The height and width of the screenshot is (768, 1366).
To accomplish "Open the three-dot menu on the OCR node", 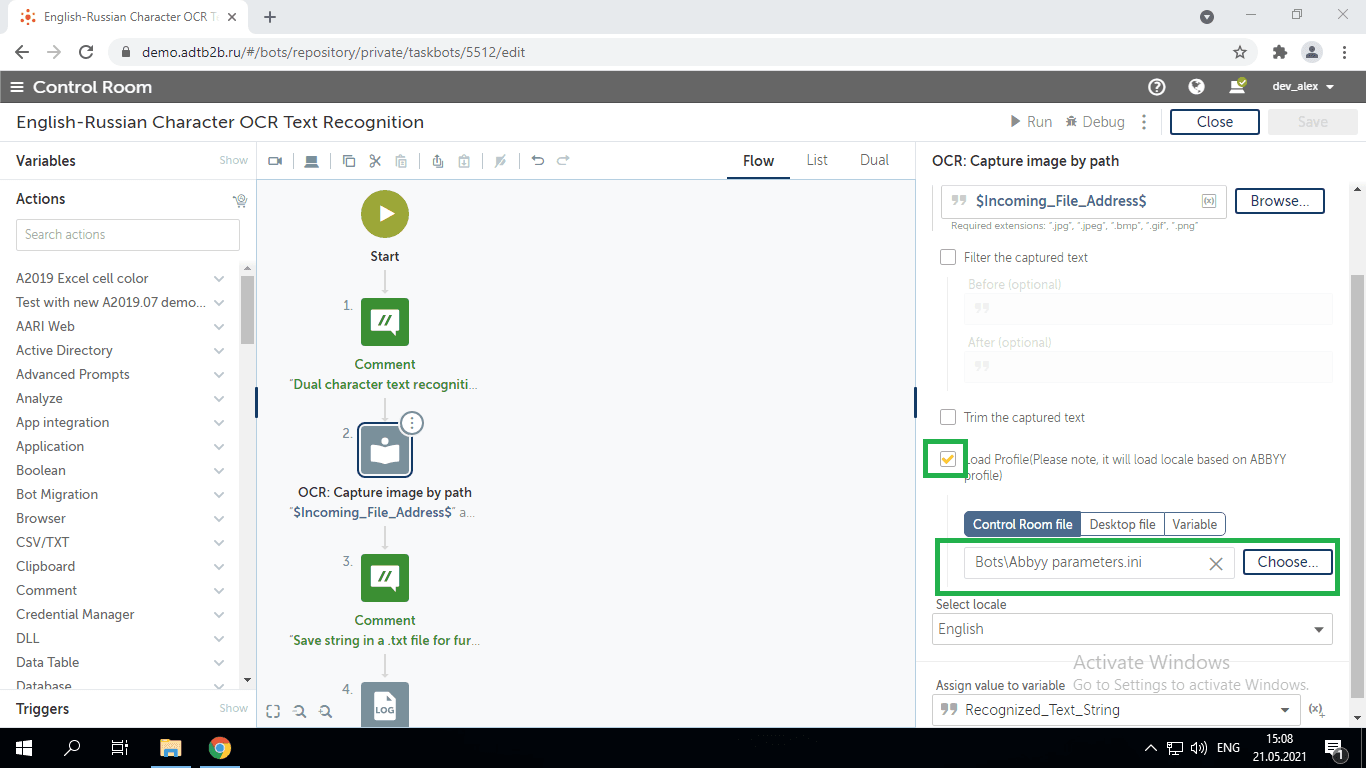I will click(412, 423).
